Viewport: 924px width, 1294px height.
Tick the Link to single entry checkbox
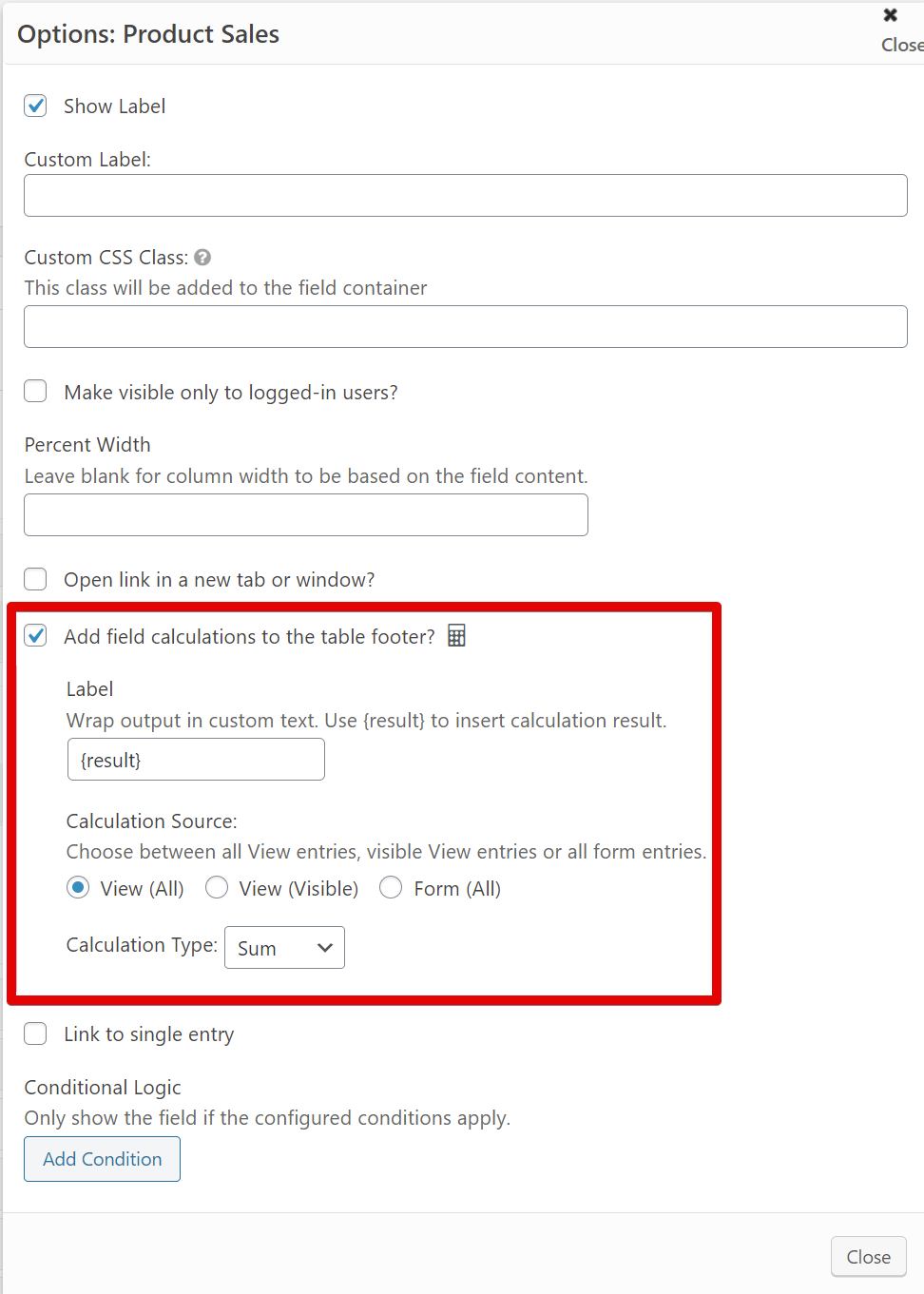click(36, 1033)
